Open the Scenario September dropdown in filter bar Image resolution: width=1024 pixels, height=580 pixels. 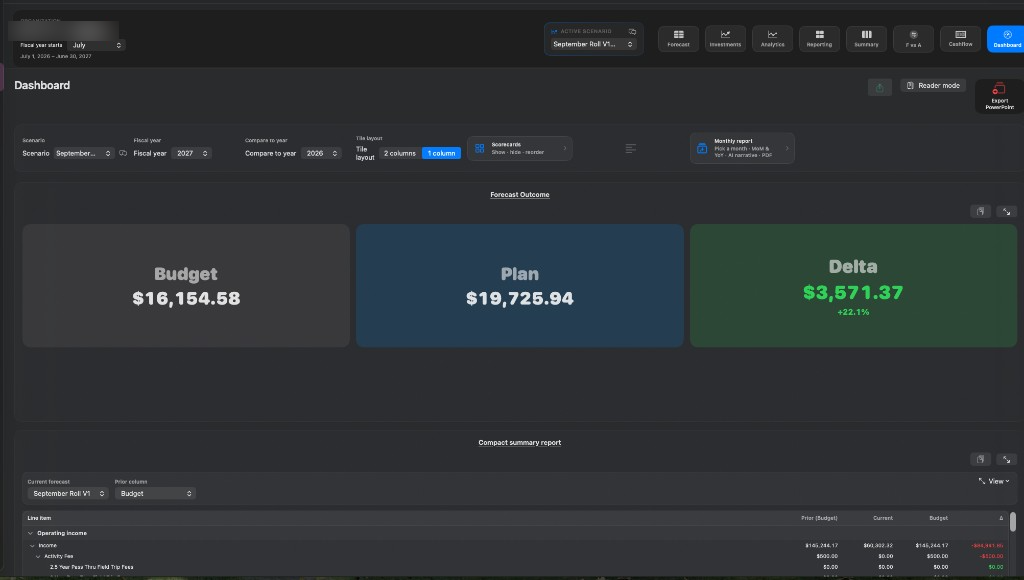pyautogui.click(x=83, y=153)
